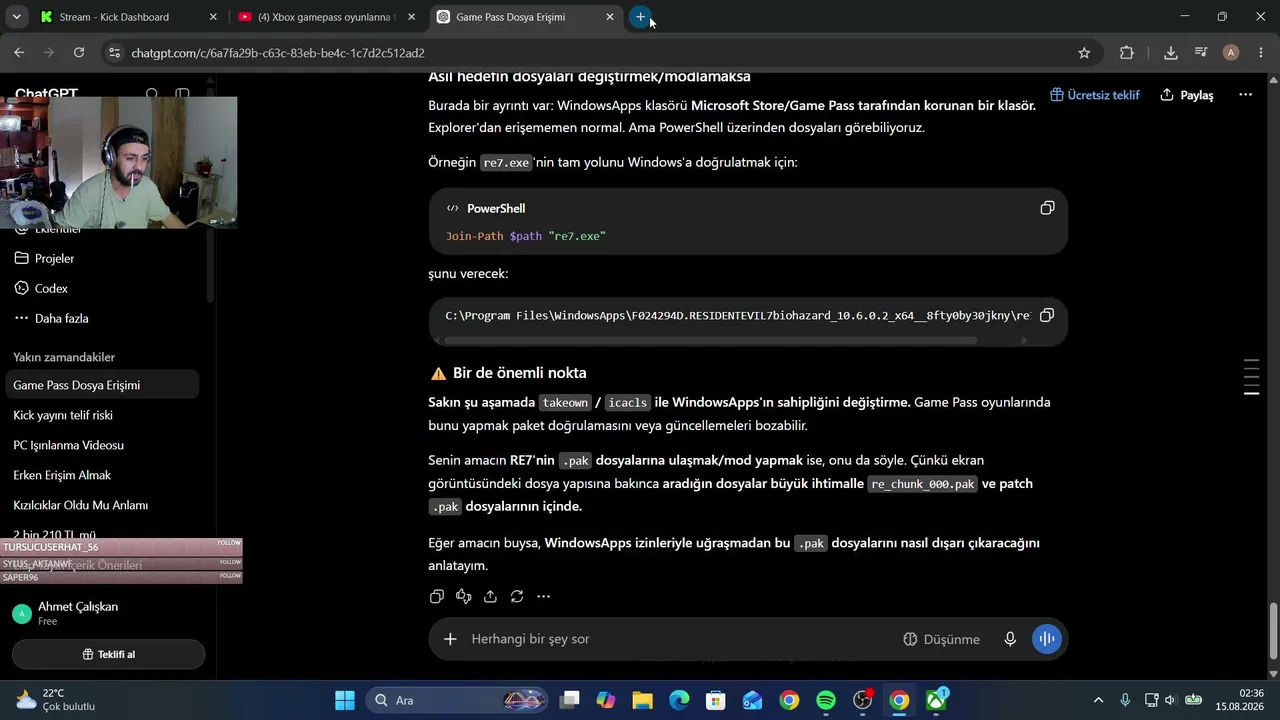1280x720 pixels.
Task: Open conversation options three-dot menu
Action: click(x=1245, y=95)
